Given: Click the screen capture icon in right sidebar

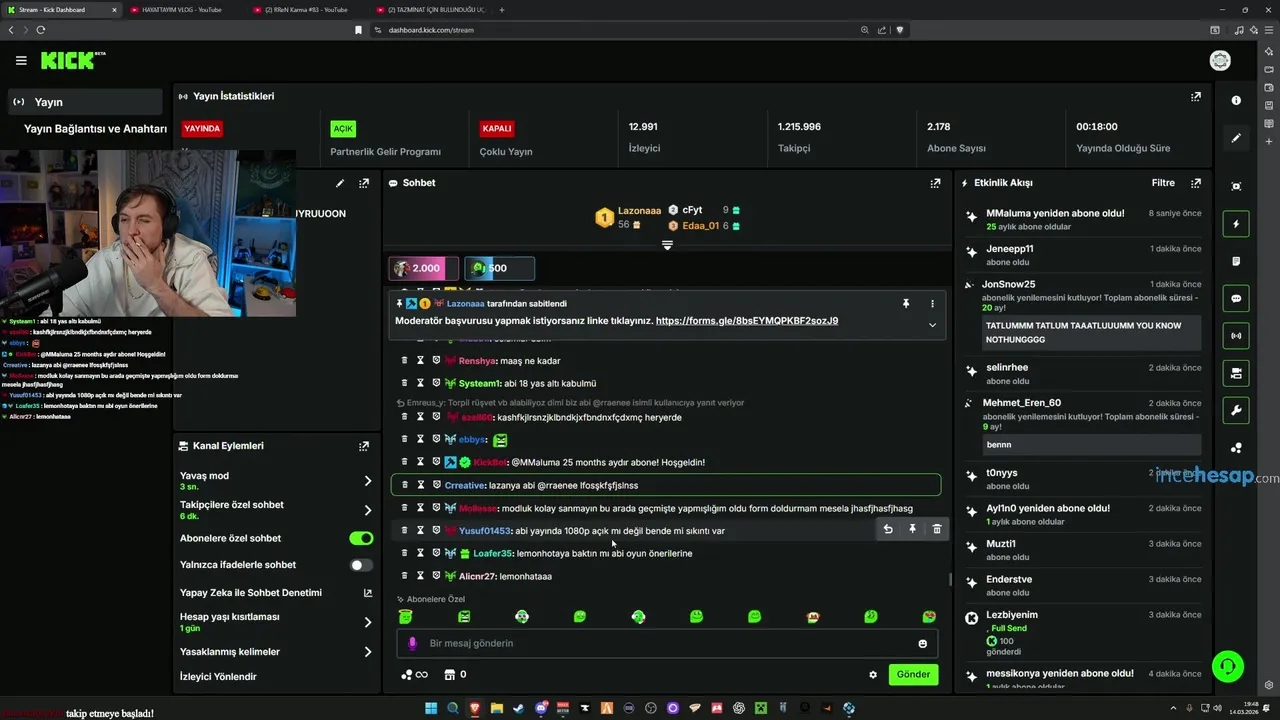Looking at the screenshot, I should click(x=1236, y=186).
